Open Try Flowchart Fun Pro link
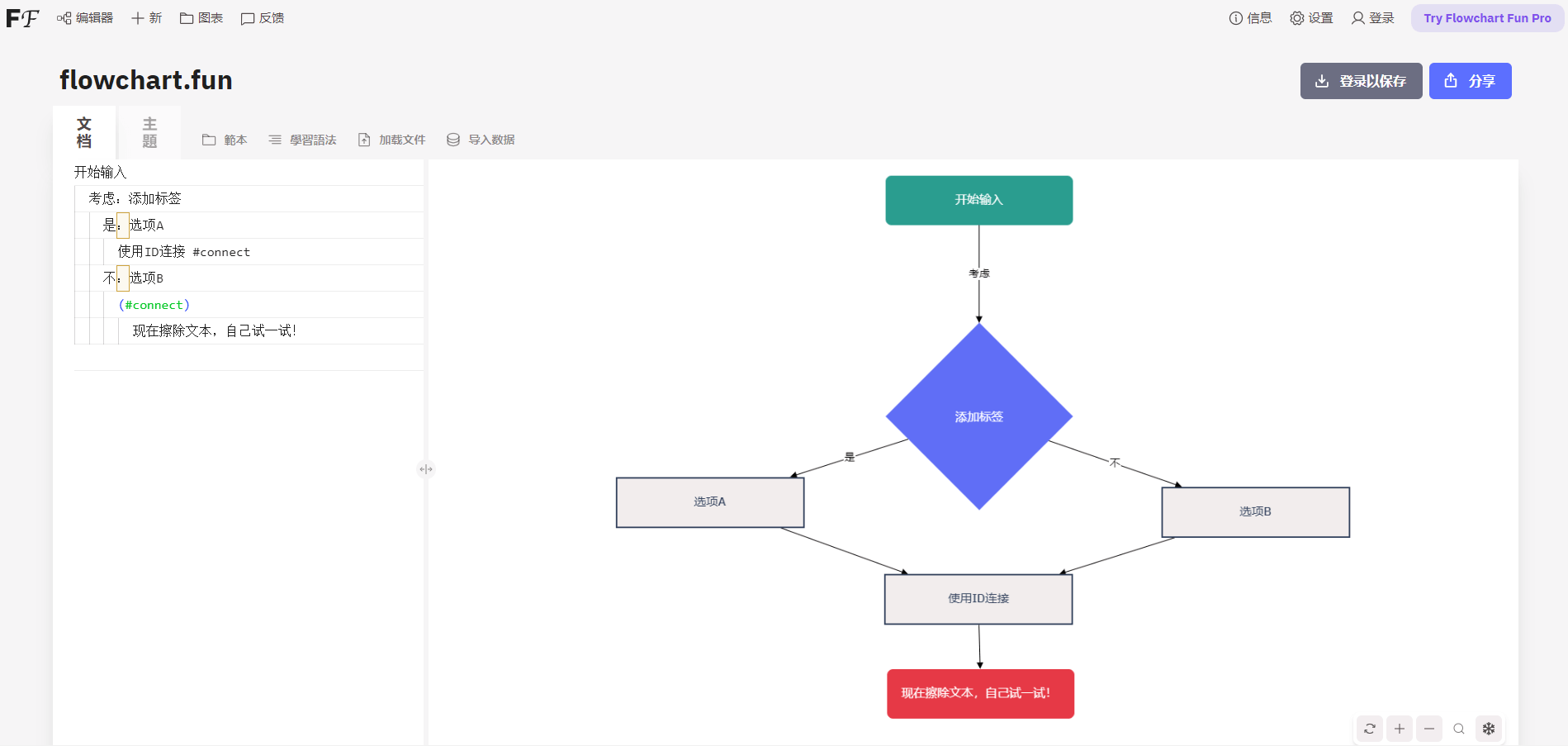Viewport: 1568px width, 746px height. (1487, 18)
